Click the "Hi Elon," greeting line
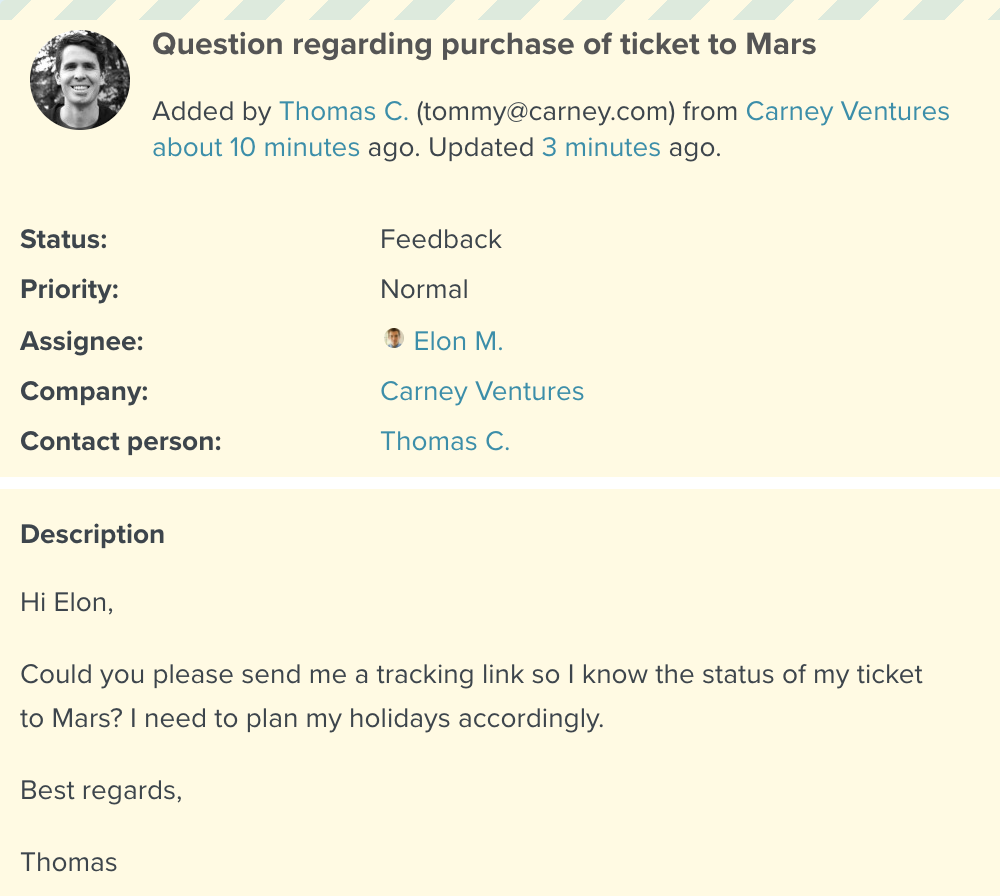 (67, 602)
